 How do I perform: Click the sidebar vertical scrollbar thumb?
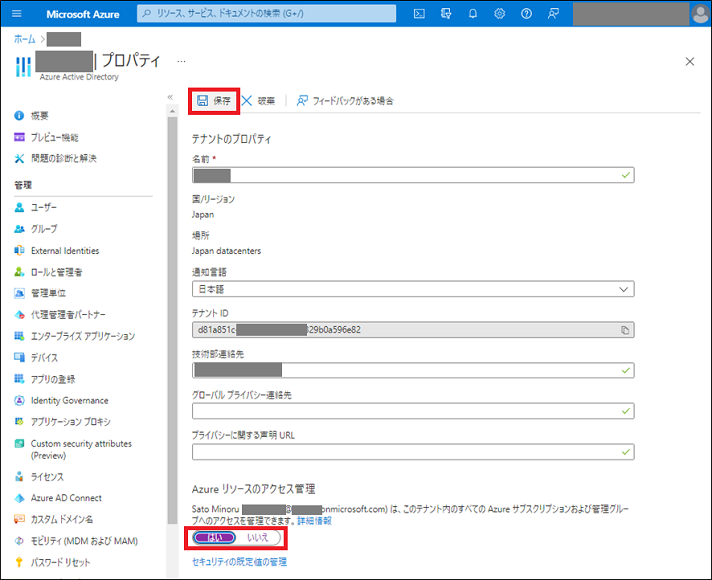172,320
